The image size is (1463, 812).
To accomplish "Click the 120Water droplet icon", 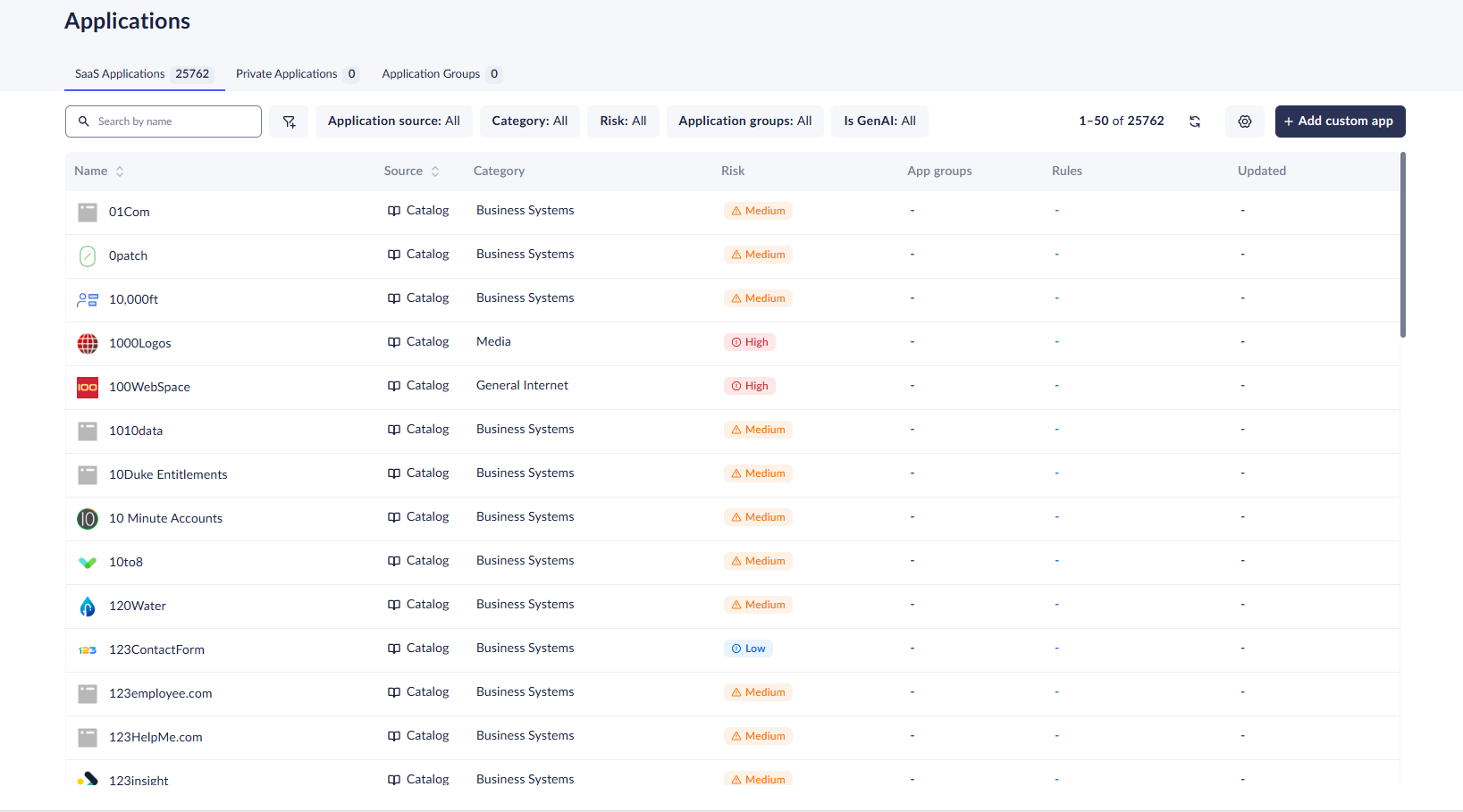I will 88,607.
